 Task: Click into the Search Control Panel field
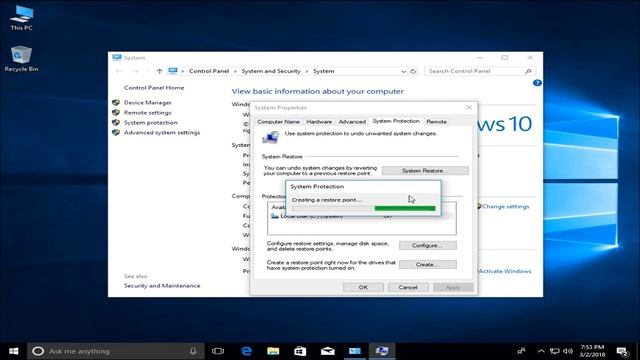[x=480, y=71]
